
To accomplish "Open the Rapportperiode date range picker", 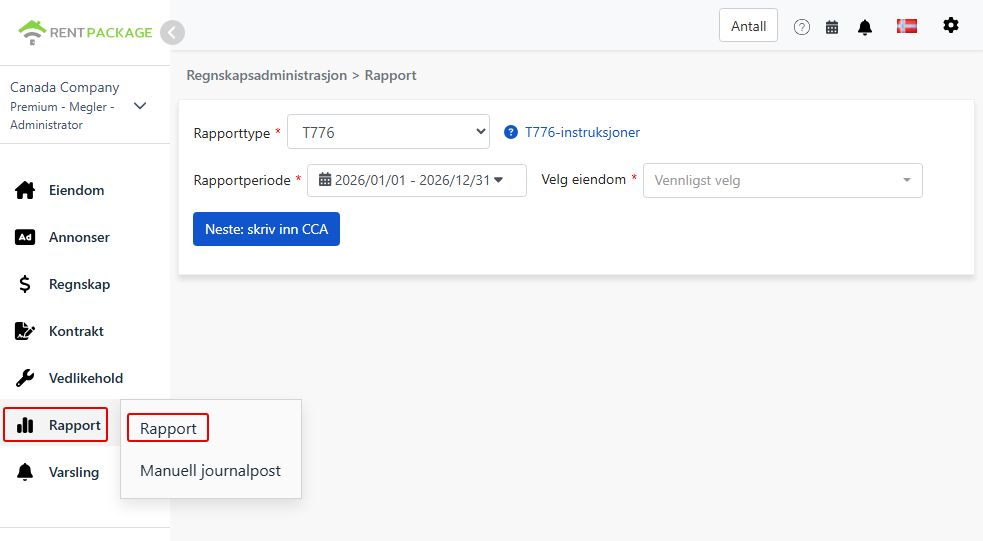I will [417, 181].
